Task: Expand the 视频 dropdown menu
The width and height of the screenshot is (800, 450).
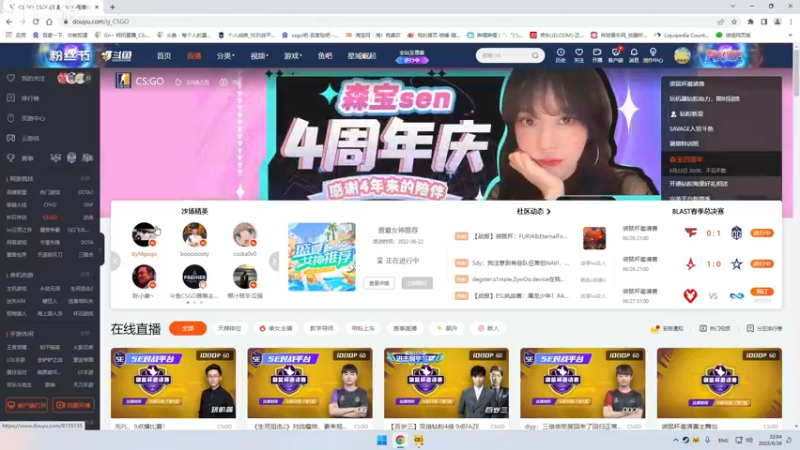Action: [x=259, y=56]
